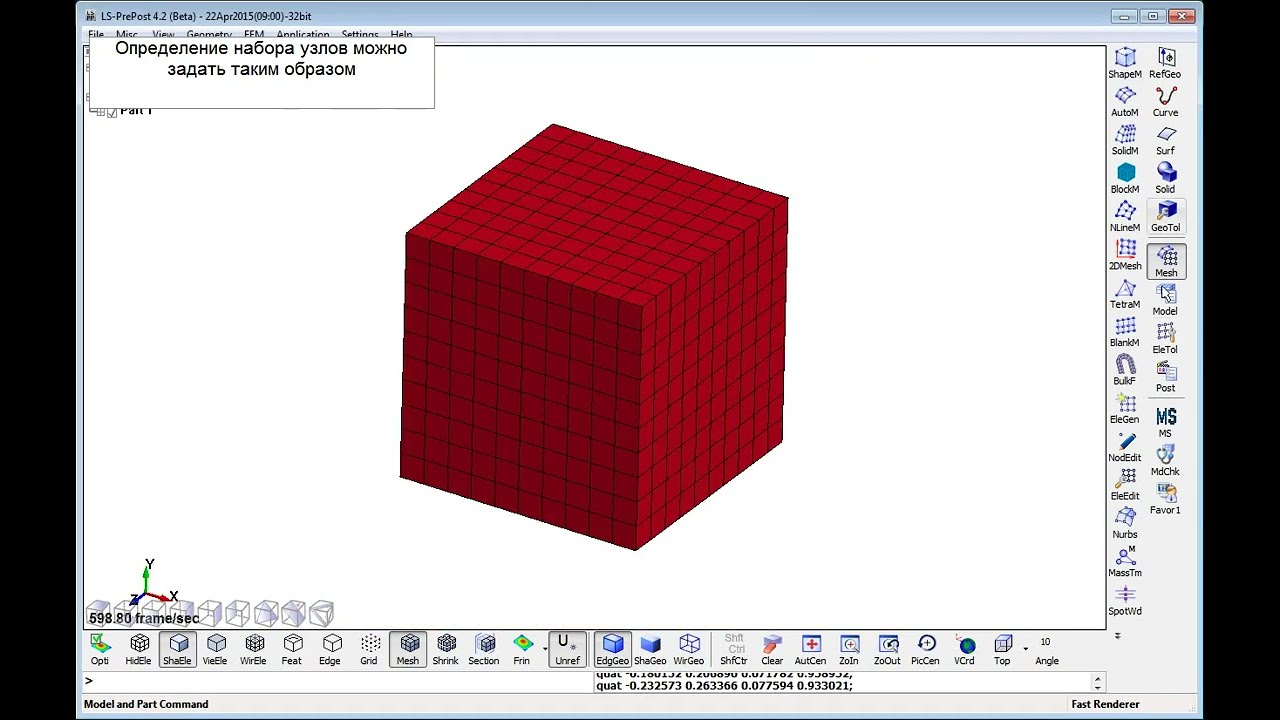The image size is (1280, 720).
Task: Set the view to Top
Action: 1003,650
